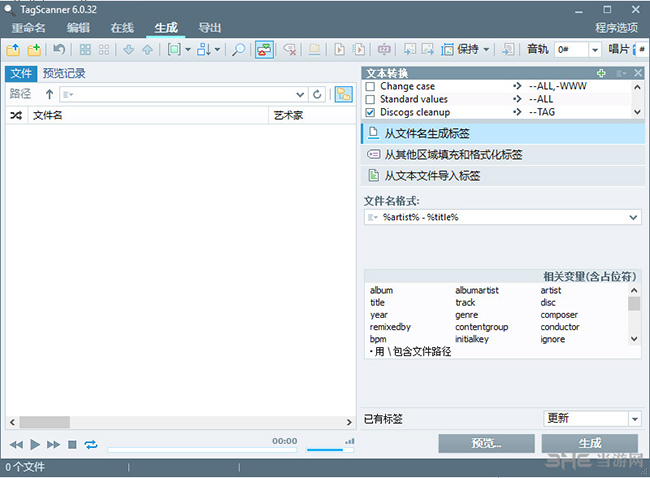Screen dimensions: 650x478
Task: Click the remove tag icon with red X
Action: [x=290, y=50]
